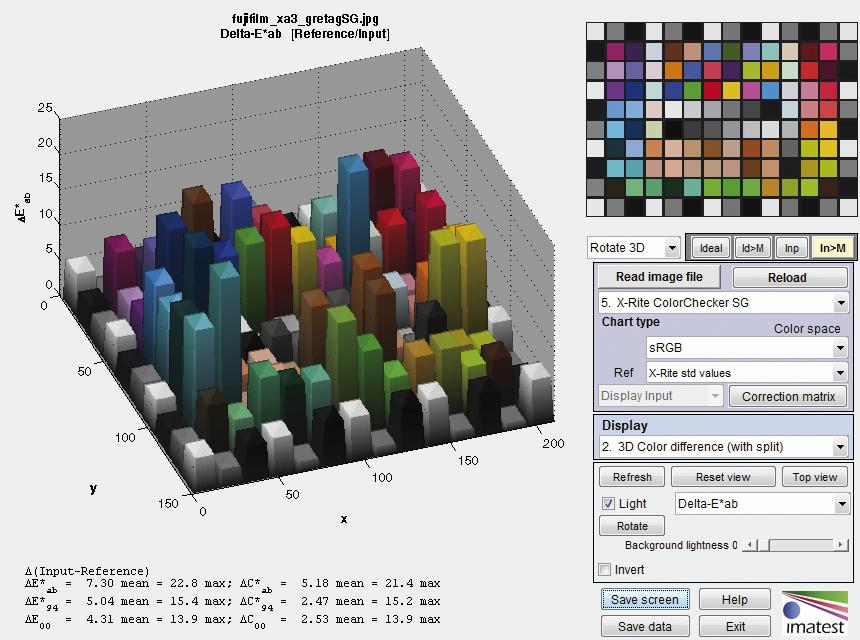The image size is (860, 640).
Task: Click the Top view button
Action: [815, 477]
